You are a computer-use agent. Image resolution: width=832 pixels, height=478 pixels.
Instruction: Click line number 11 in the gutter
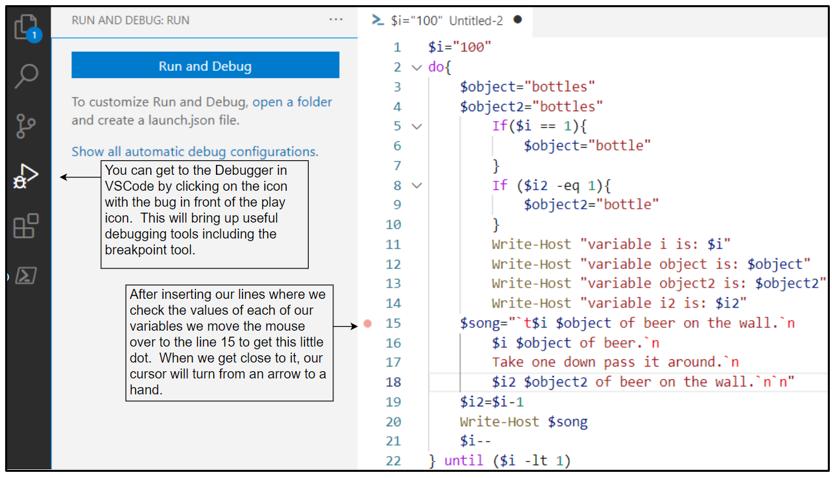pyautogui.click(x=393, y=245)
